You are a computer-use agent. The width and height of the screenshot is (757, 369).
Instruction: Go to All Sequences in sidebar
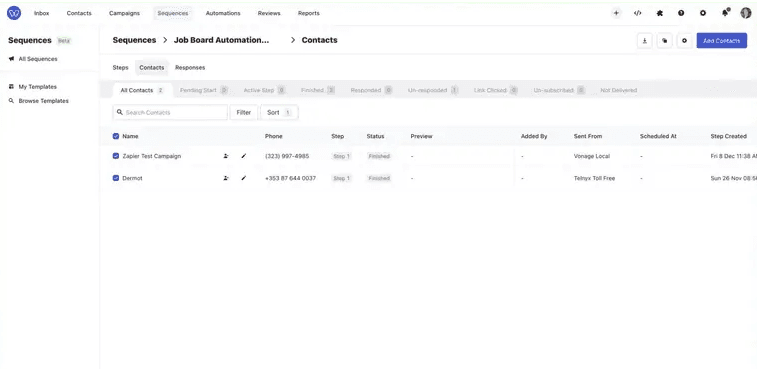point(38,59)
